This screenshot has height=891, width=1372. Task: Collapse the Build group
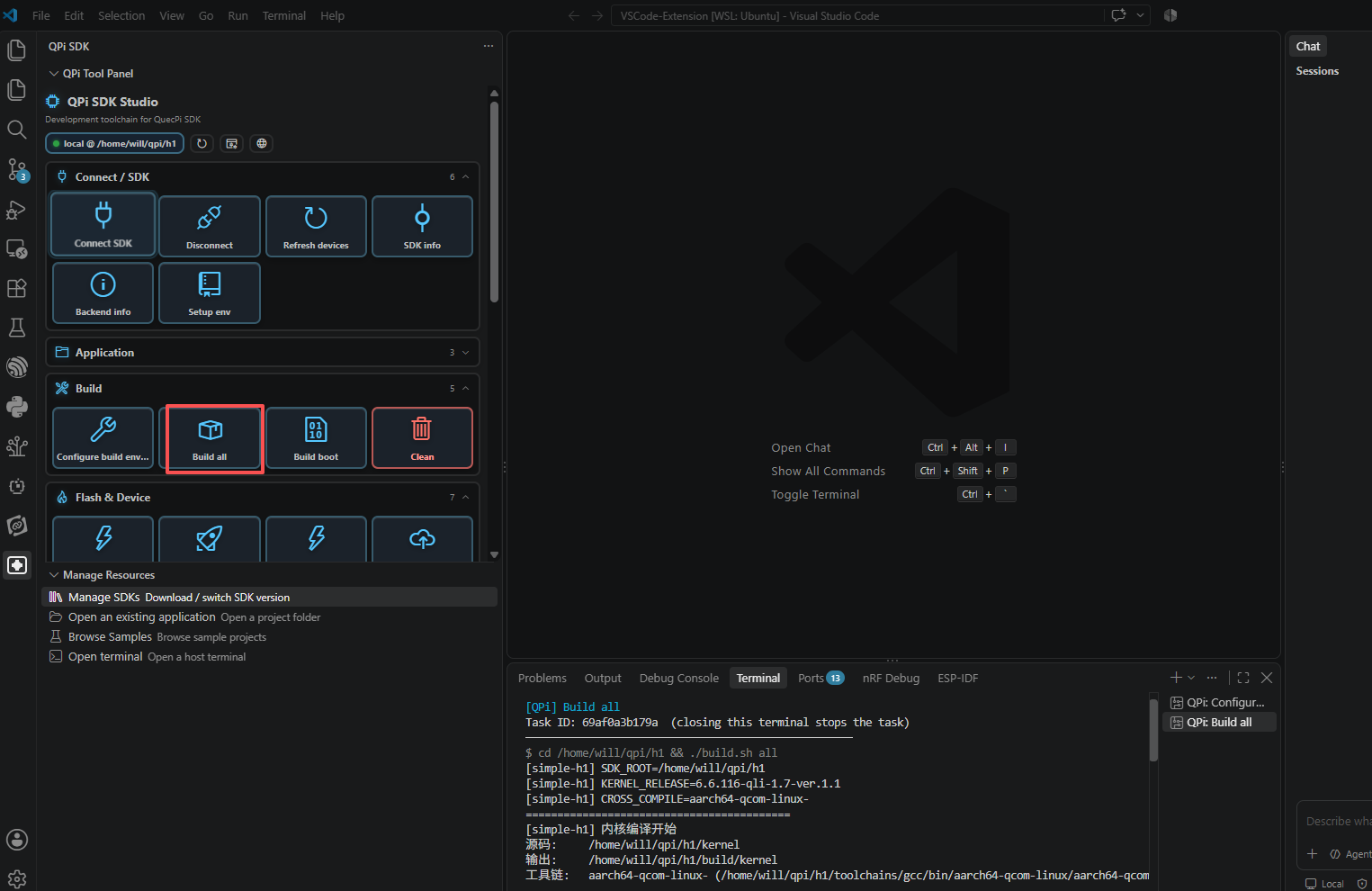(466, 388)
